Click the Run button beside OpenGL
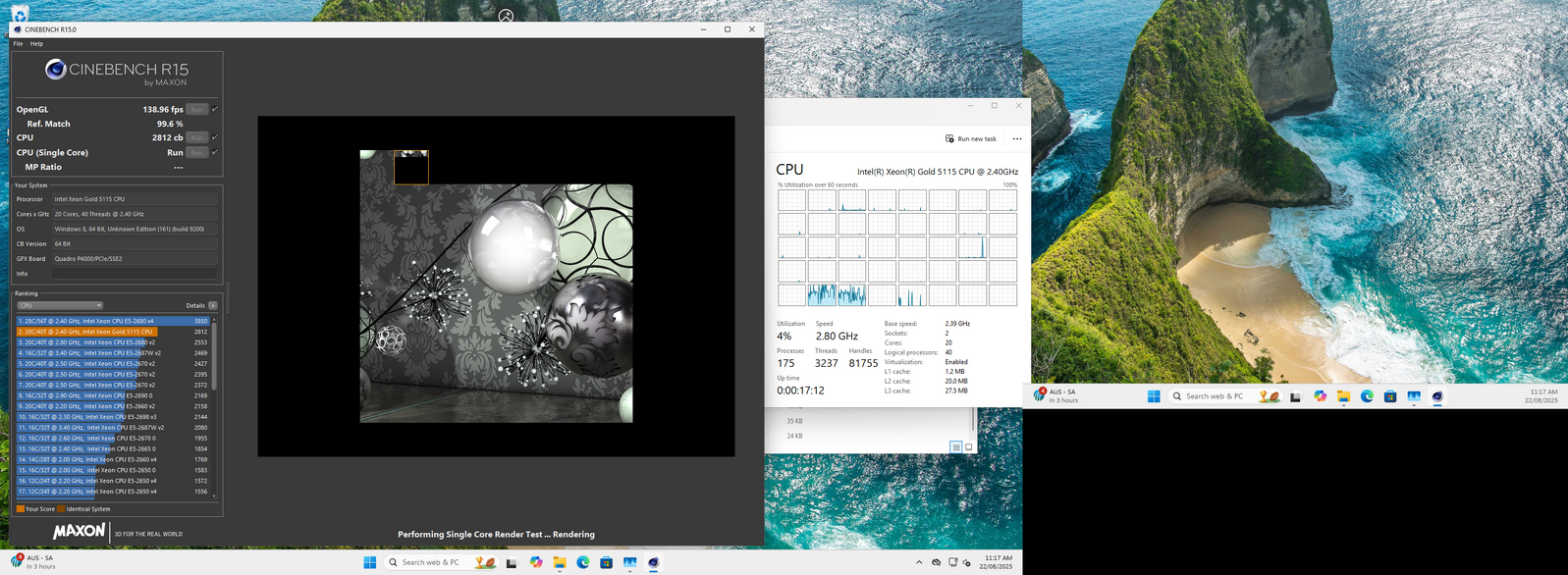The height and width of the screenshot is (575, 1568). click(197, 109)
